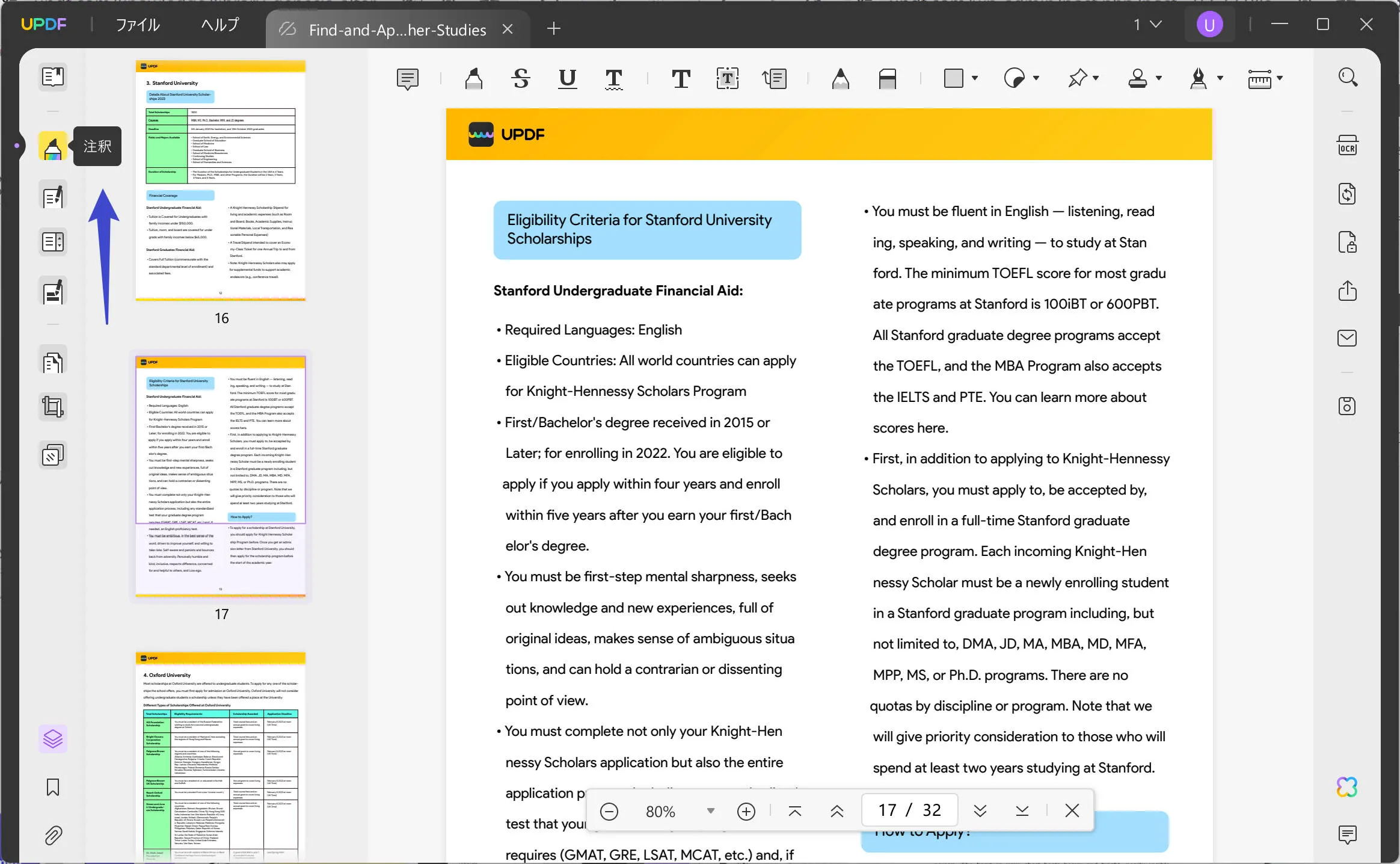
Task: Jump to the first page arrow
Action: pos(794,811)
